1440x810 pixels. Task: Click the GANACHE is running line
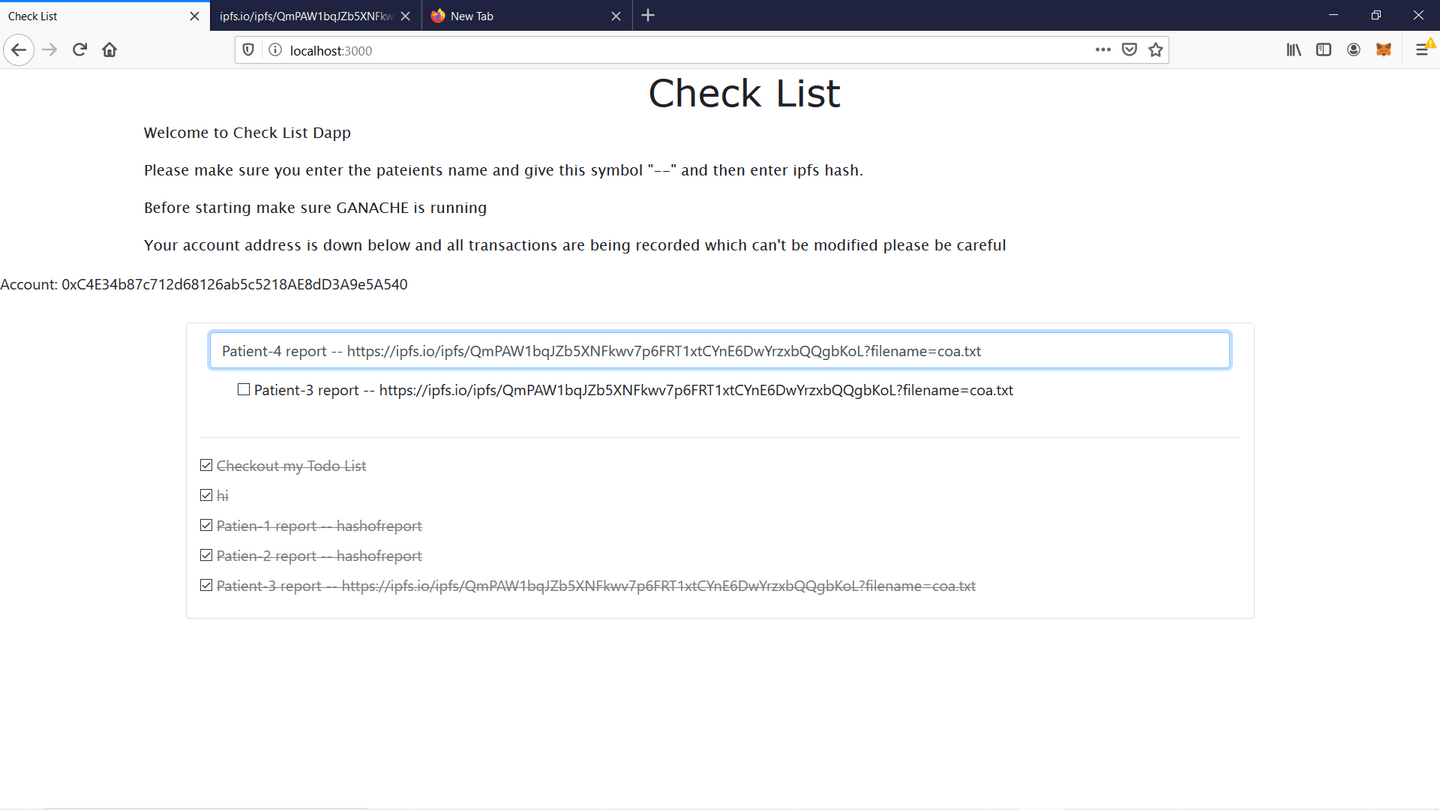(315, 208)
